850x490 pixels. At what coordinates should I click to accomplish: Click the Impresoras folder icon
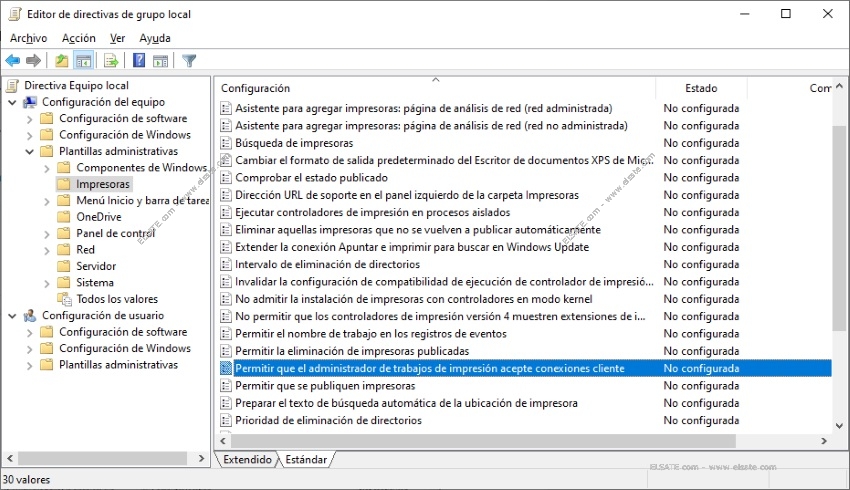pyautogui.click(x=63, y=184)
